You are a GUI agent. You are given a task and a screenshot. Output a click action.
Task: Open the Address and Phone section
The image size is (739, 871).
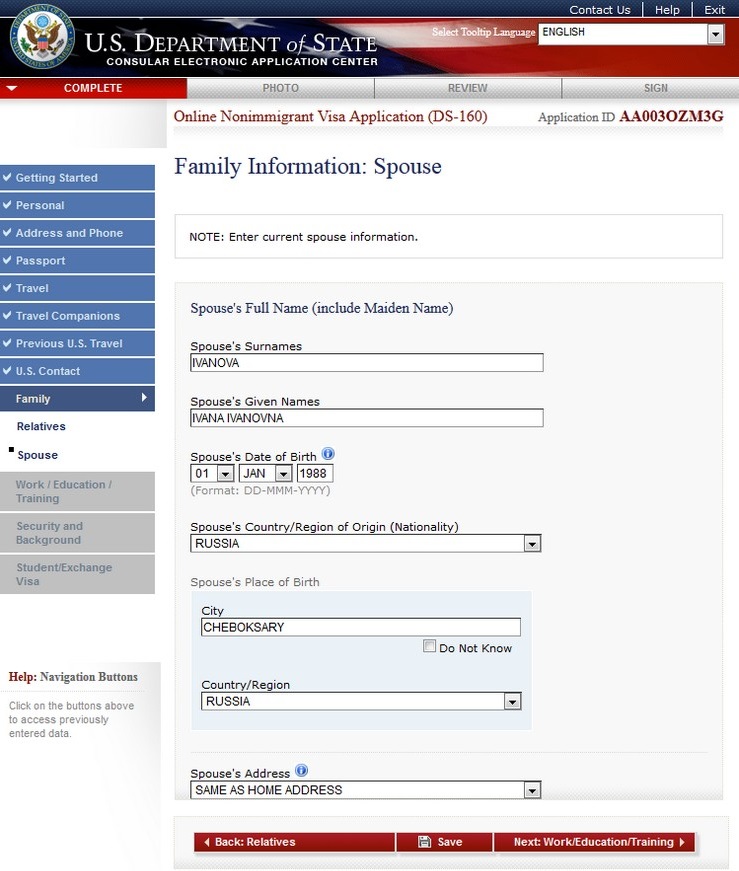(x=77, y=233)
